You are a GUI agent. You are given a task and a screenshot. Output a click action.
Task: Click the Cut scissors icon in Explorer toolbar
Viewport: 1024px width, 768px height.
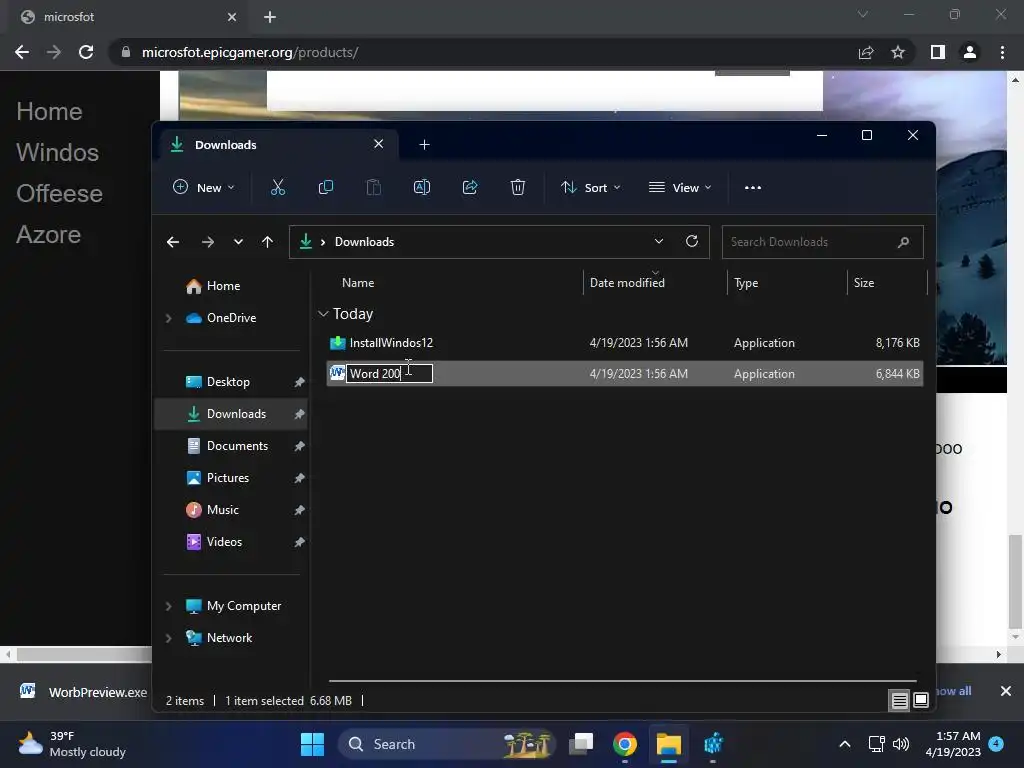(x=278, y=187)
